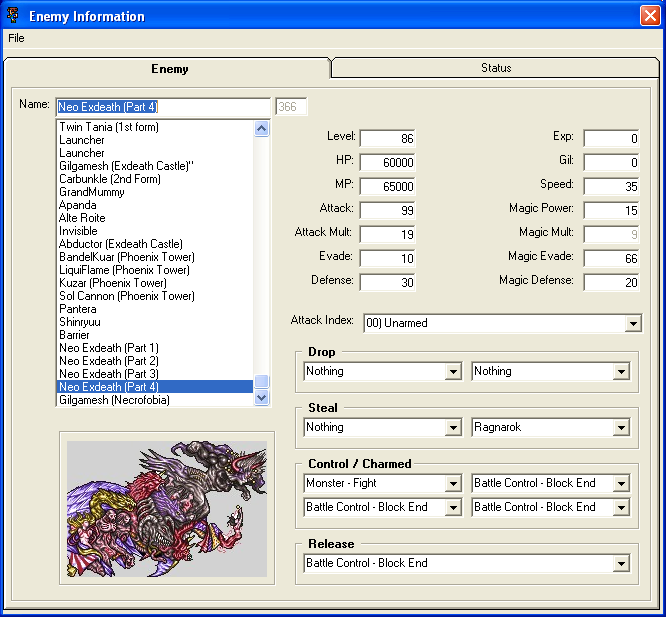The height and width of the screenshot is (617, 666).
Task: Expand the Monster - Fight control dropdown
Action: click(453, 484)
